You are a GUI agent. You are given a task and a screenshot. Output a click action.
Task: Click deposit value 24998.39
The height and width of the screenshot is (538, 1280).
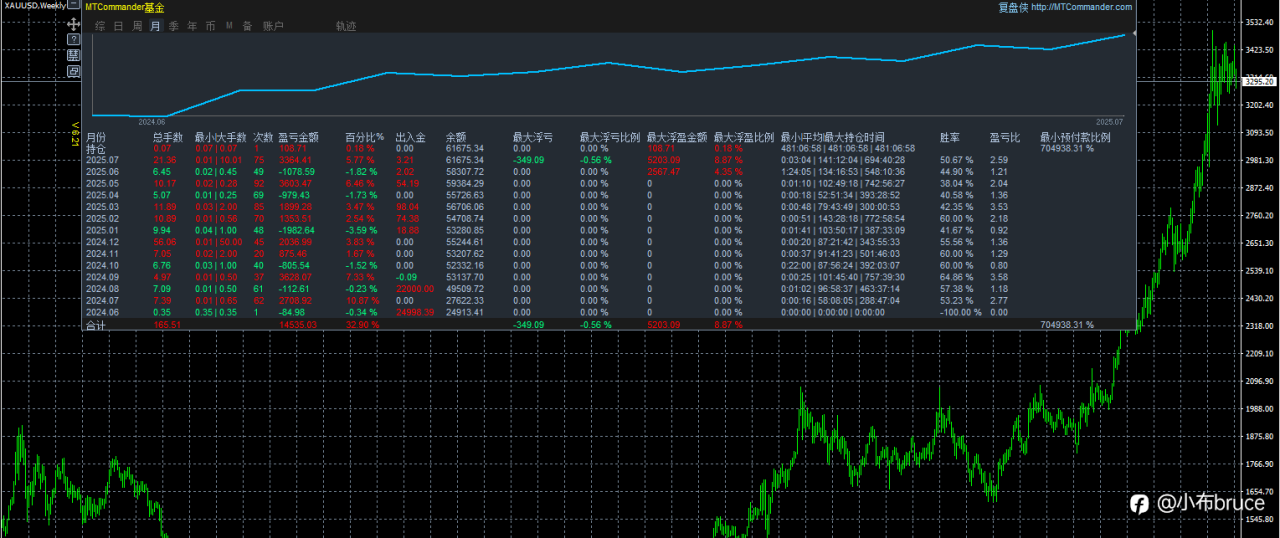pos(415,312)
